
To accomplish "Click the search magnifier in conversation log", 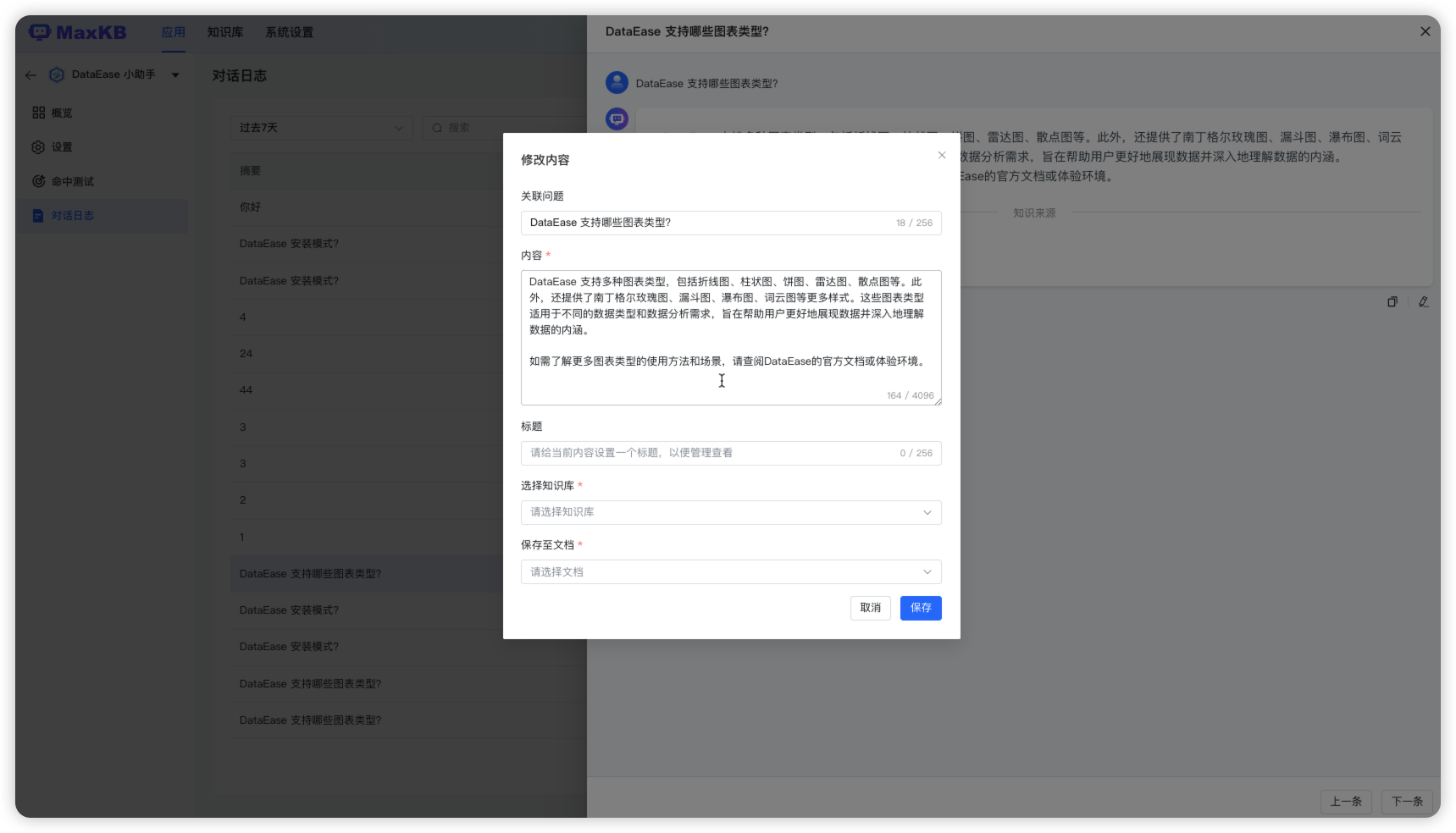I will 437,127.
